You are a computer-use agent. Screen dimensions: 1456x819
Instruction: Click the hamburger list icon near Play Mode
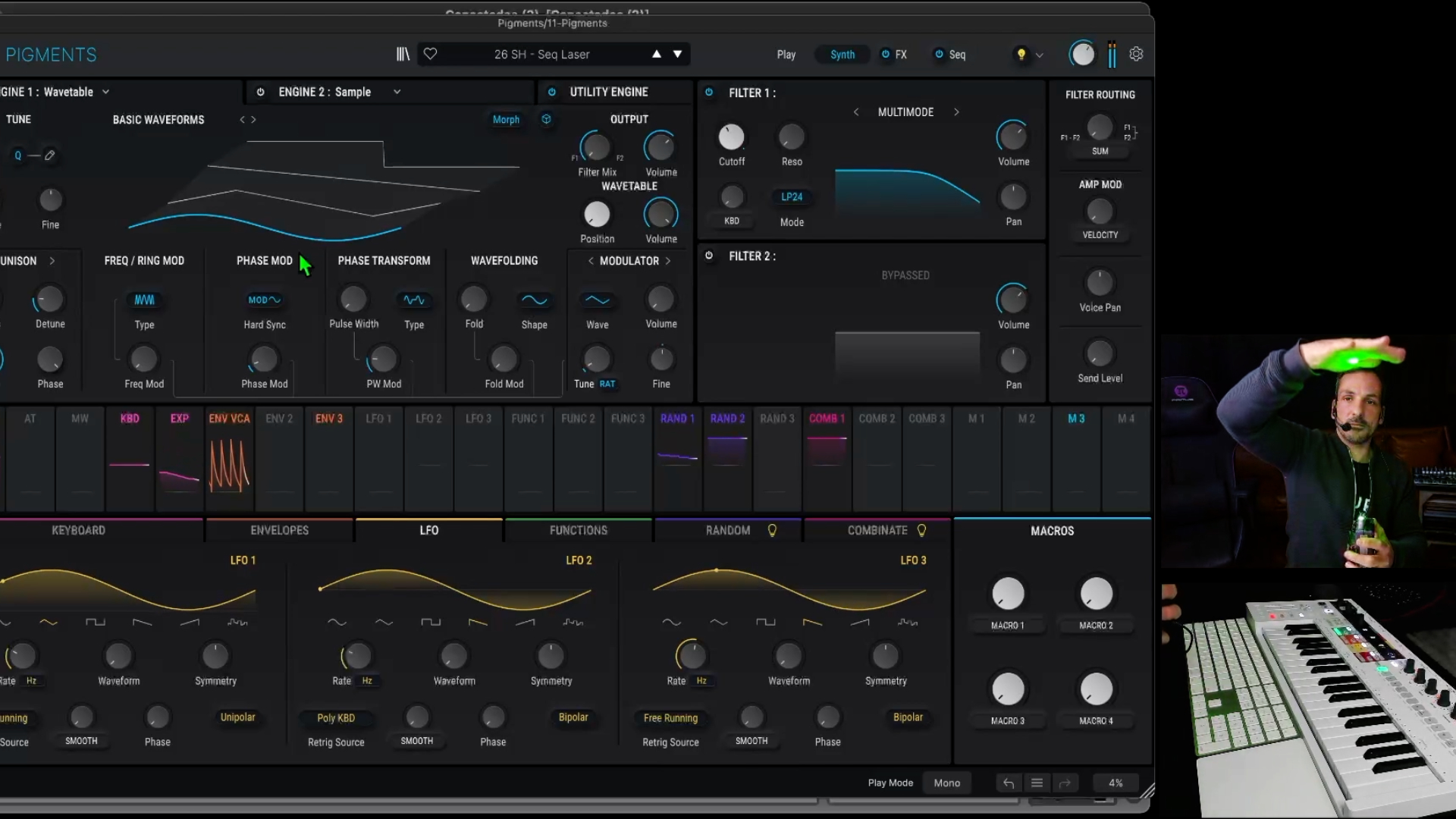point(1037,783)
